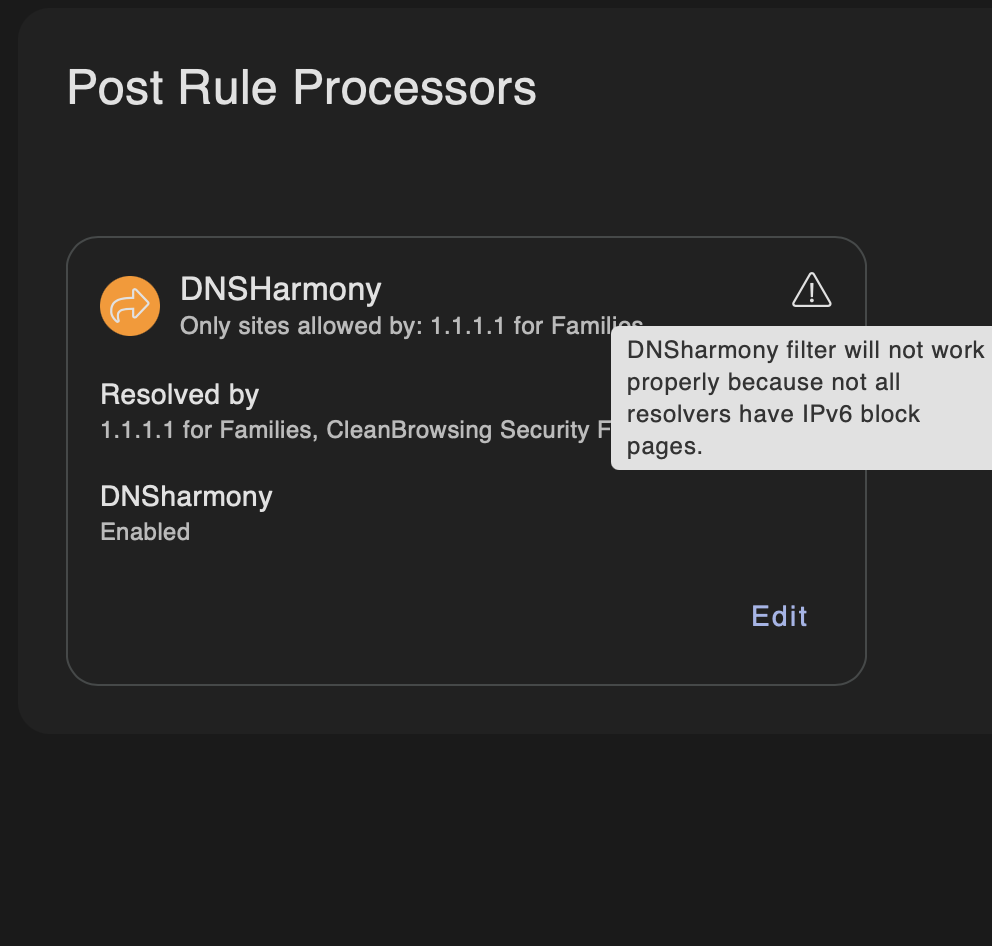Image resolution: width=992 pixels, height=946 pixels.
Task: Click the word "pages." ending the tooltip
Action: pyautogui.click(x=665, y=446)
